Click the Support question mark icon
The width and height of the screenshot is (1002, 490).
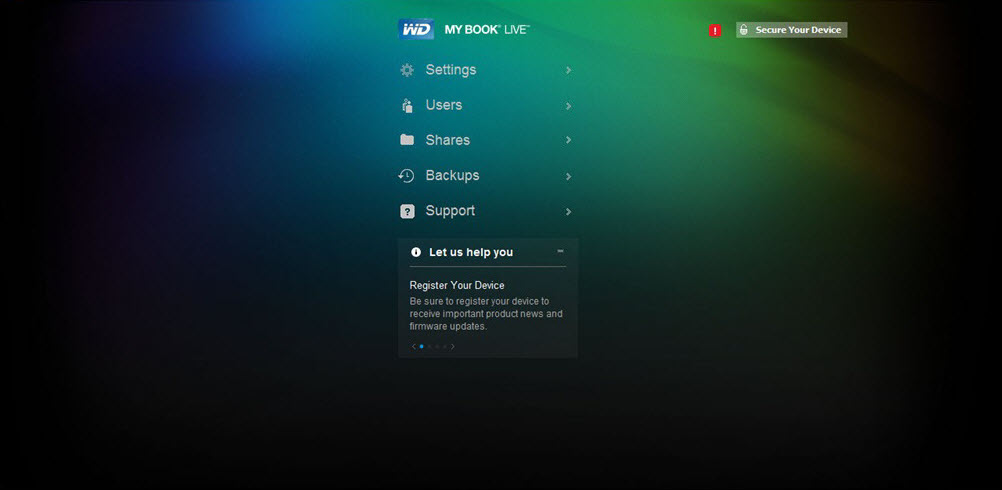[407, 211]
